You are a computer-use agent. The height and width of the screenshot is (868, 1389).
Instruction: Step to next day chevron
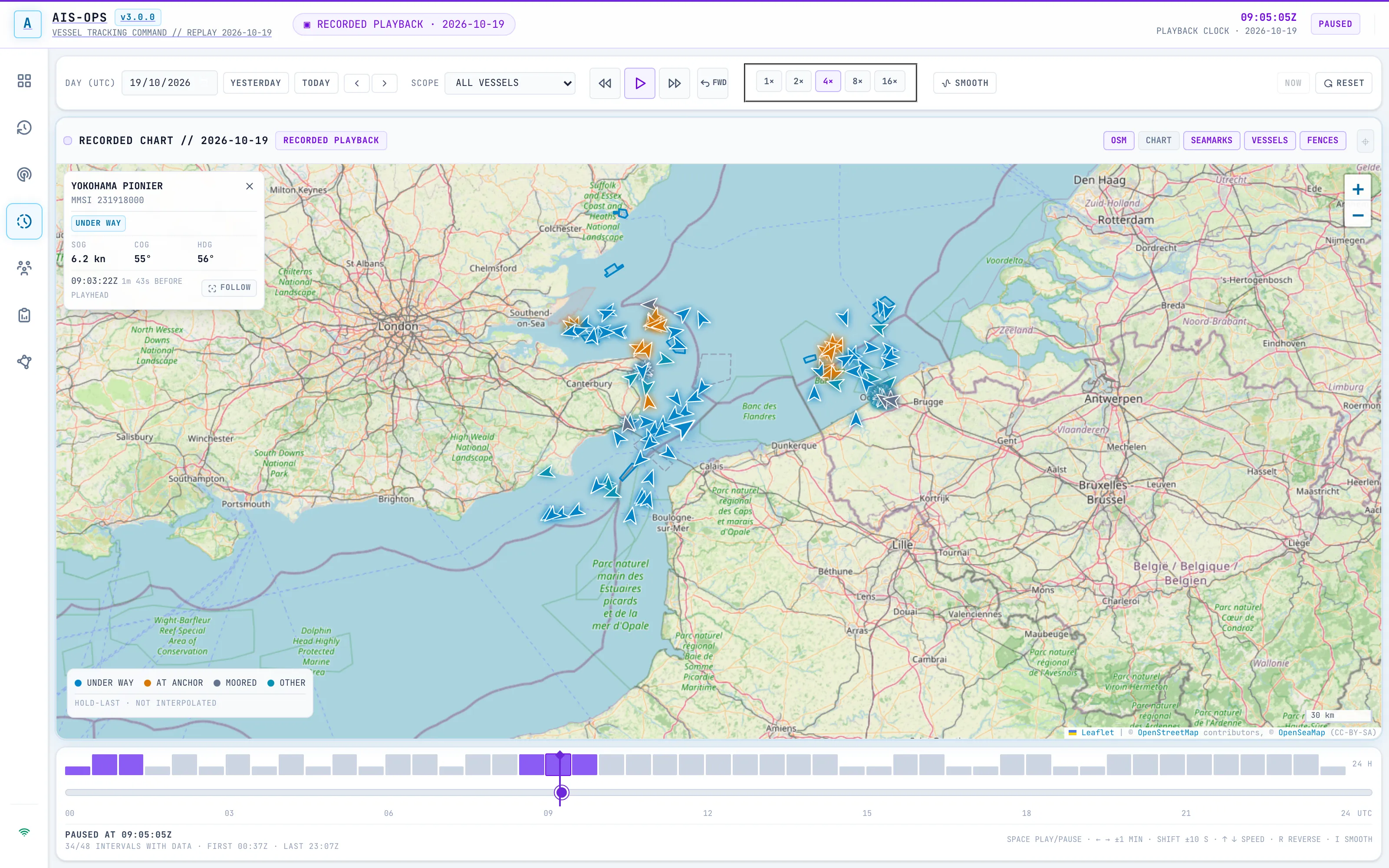click(x=385, y=83)
